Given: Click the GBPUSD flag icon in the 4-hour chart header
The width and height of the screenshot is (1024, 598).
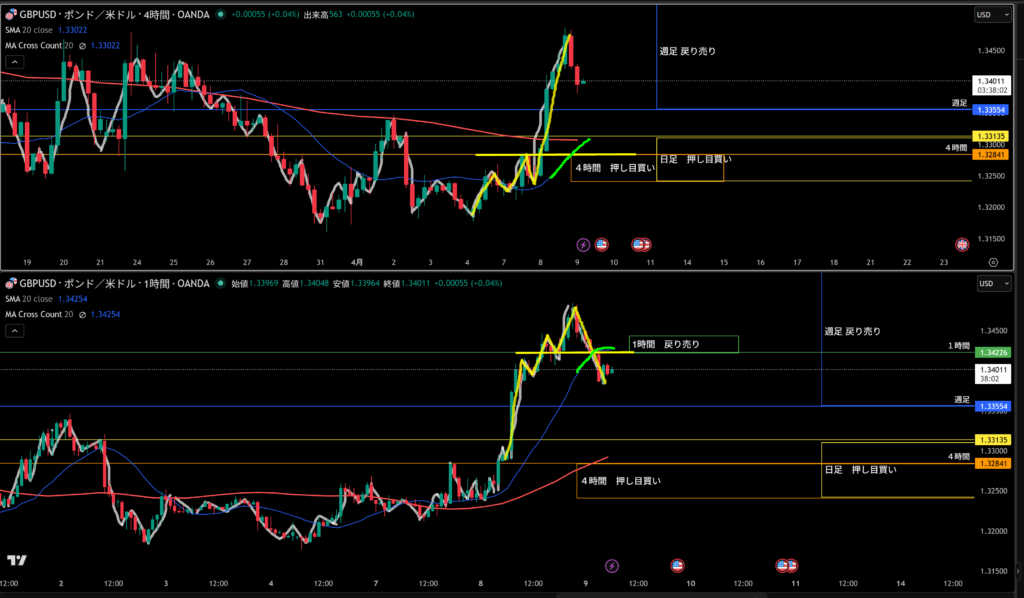Looking at the screenshot, I should tap(11, 15).
